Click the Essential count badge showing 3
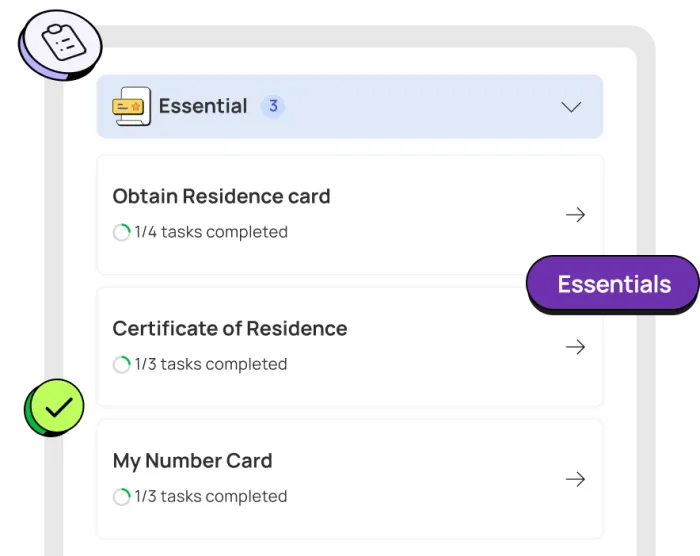The height and width of the screenshot is (556, 700). click(273, 106)
